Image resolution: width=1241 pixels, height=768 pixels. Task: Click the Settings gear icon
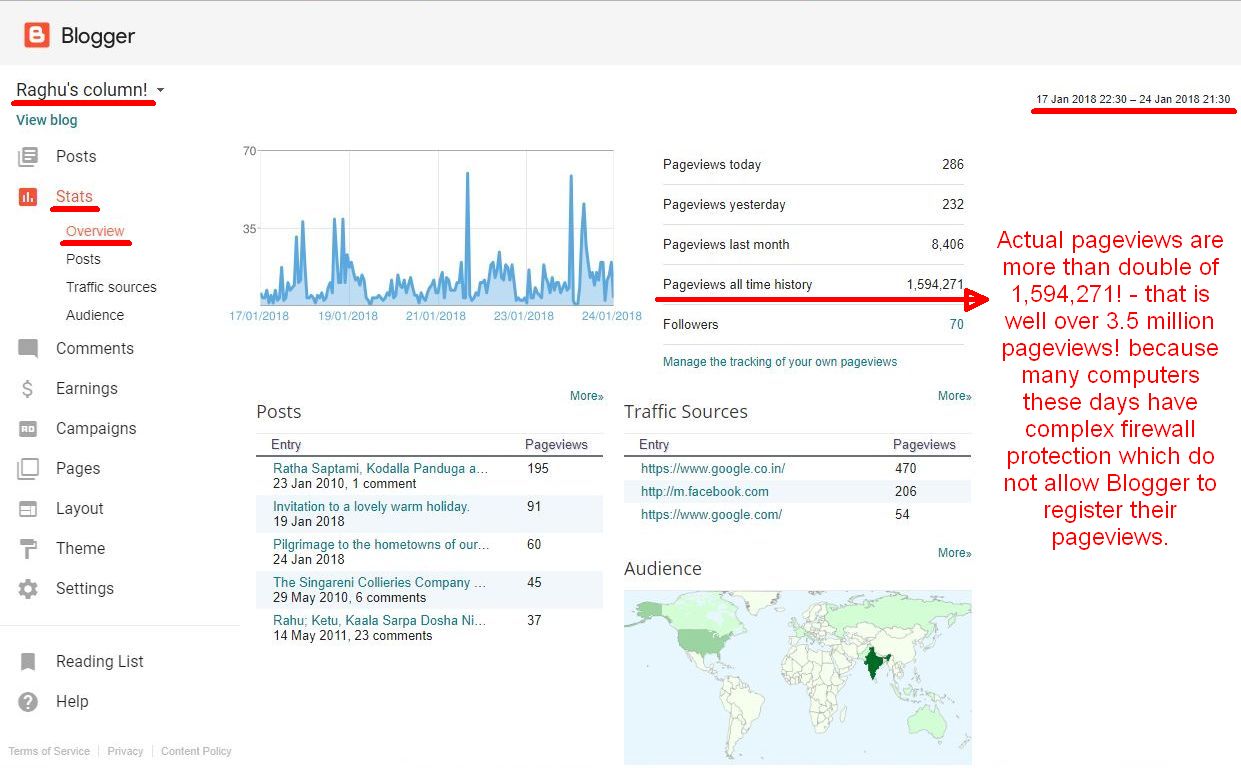(x=28, y=589)
